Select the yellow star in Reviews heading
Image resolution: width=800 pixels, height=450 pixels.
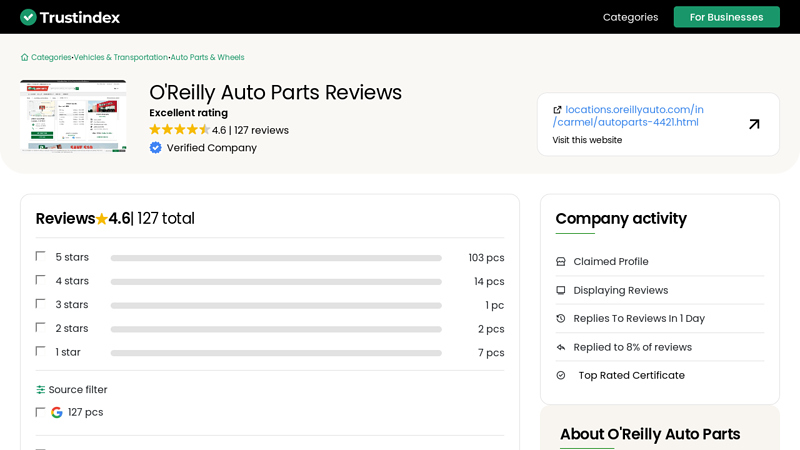(x=102, y=219)
